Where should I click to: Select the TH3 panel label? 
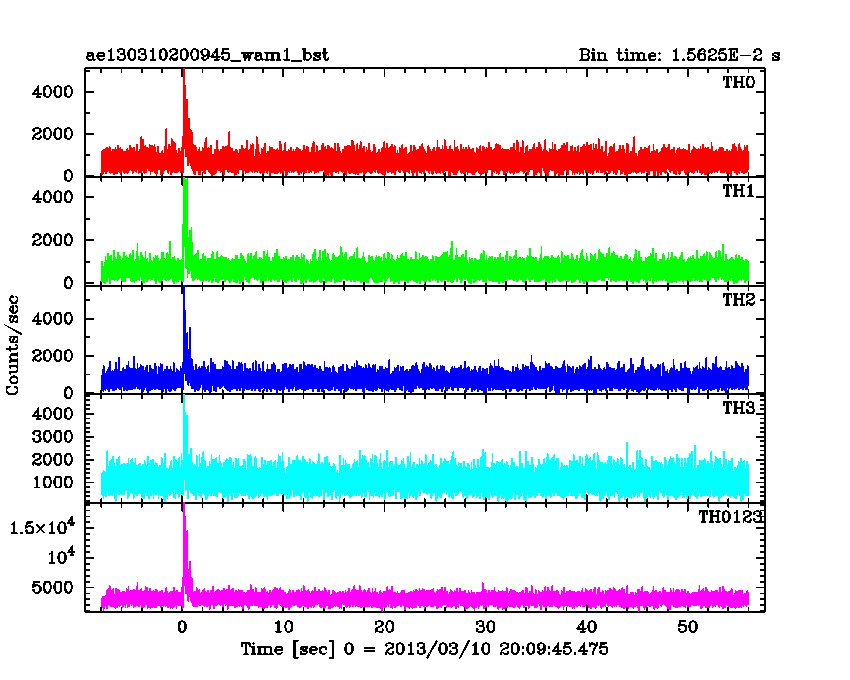pos(739,408)
